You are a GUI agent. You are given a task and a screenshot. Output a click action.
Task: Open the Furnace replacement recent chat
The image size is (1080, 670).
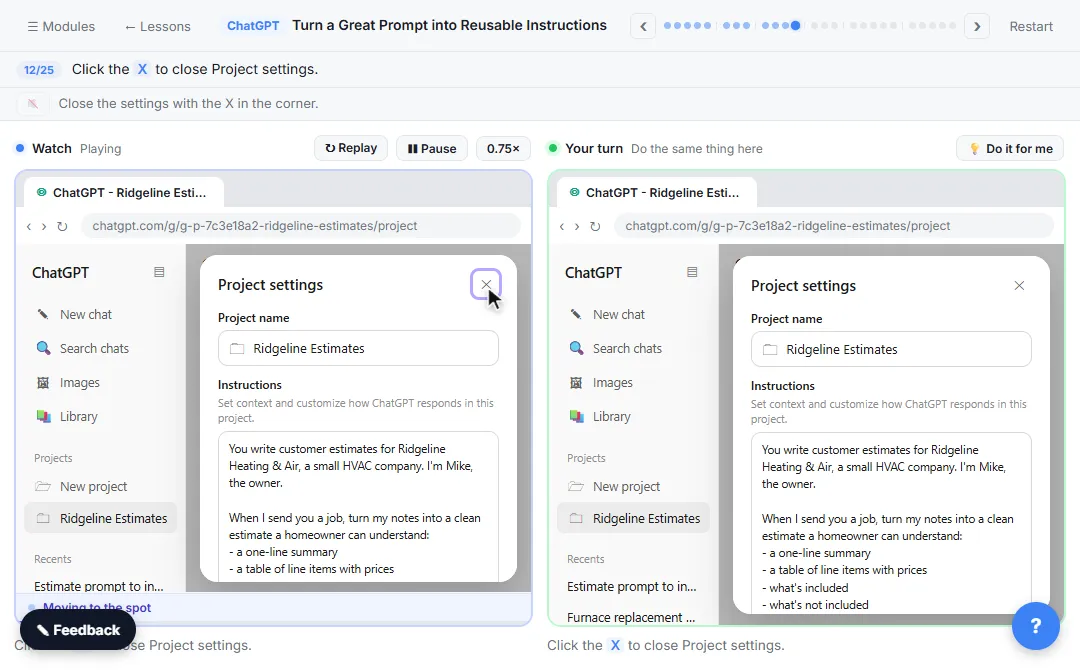coord(633,618)
